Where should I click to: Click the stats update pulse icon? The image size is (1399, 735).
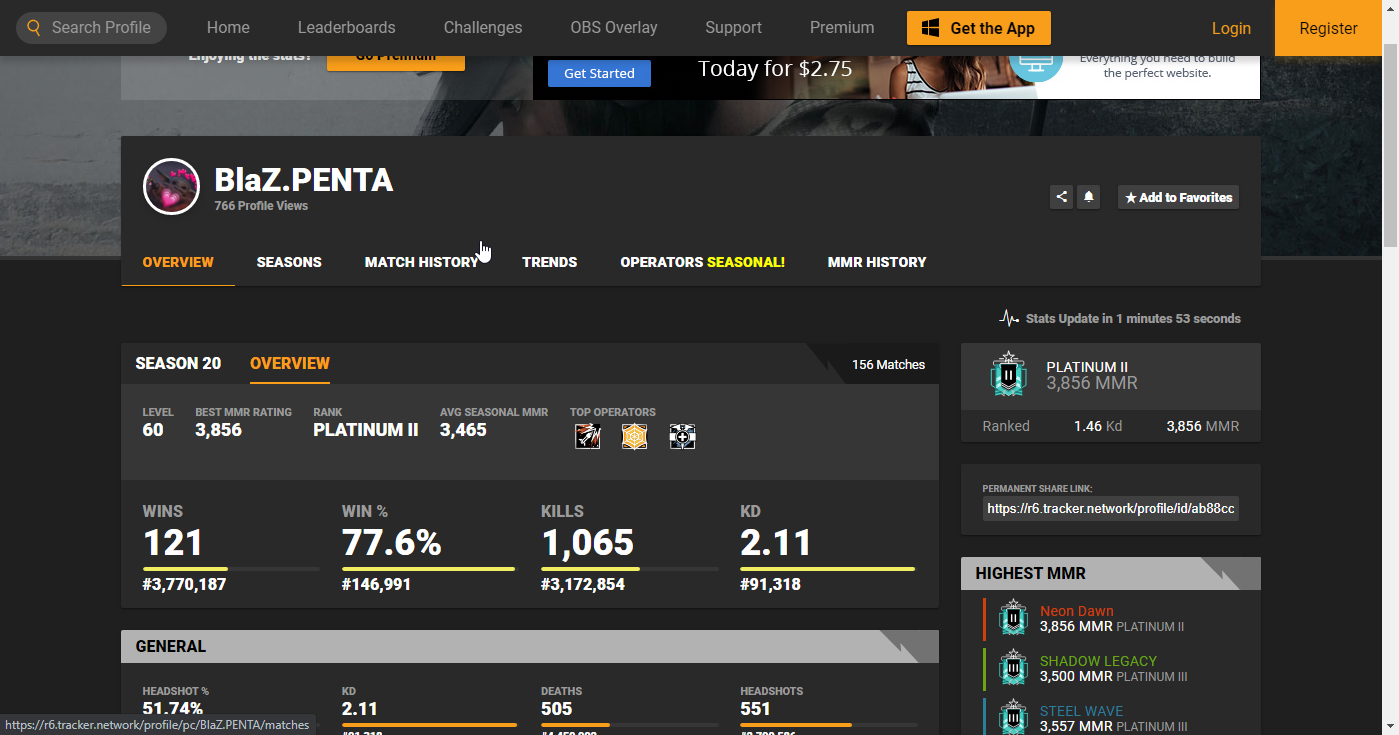pyautogui.click(x=1009, y=318)
